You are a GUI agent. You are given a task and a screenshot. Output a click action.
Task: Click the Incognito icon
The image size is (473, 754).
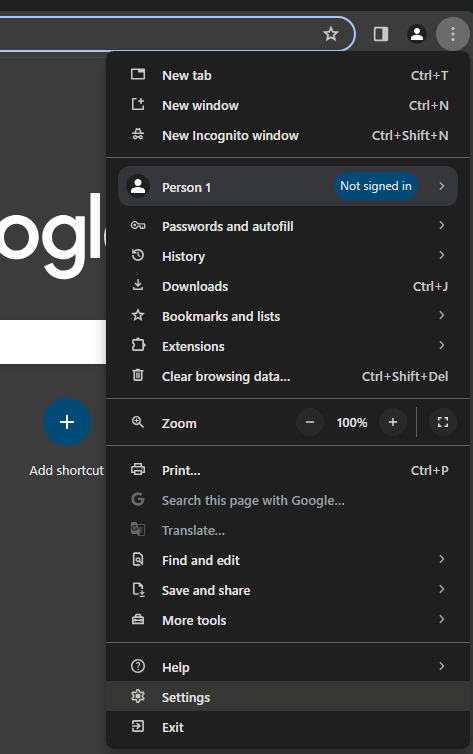pyautogui.click(x=138, y=135)
